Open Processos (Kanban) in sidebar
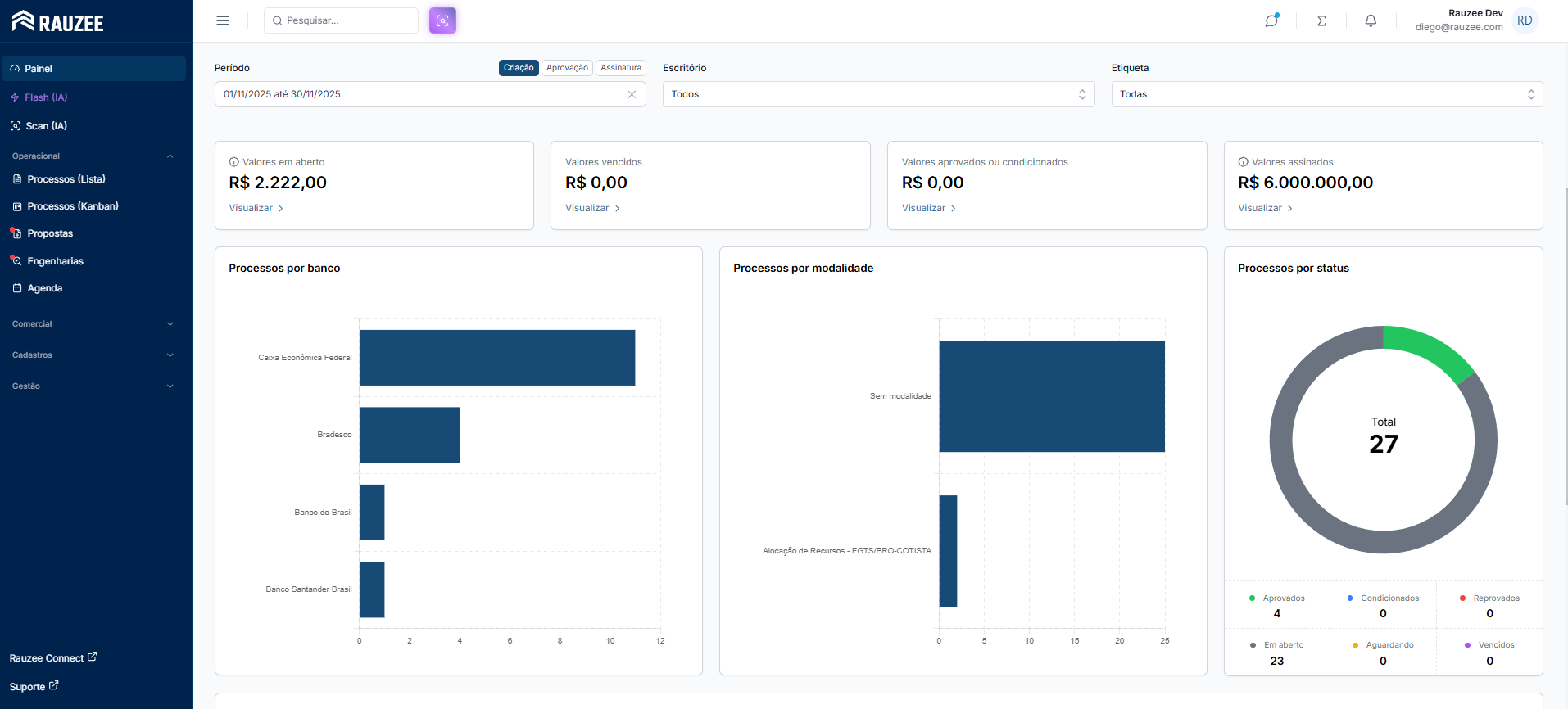 73,206
